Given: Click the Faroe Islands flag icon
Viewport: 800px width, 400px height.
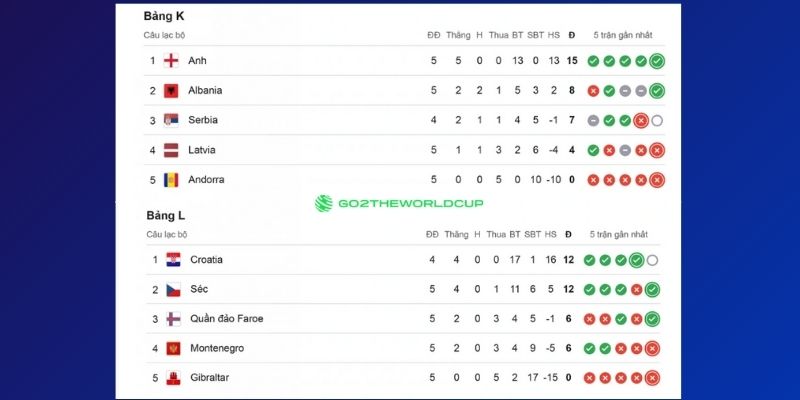Looking at the screenshot, I should [173, 319].
